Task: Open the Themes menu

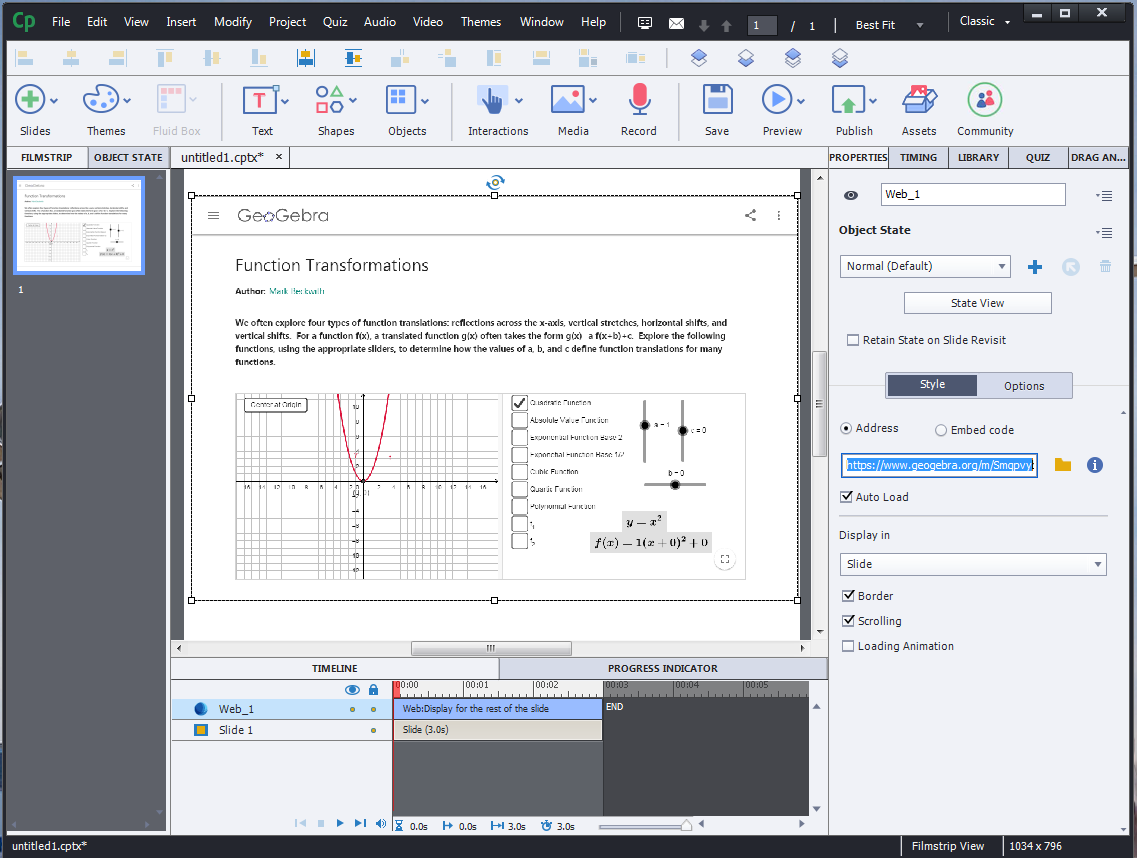Action: 481,22
